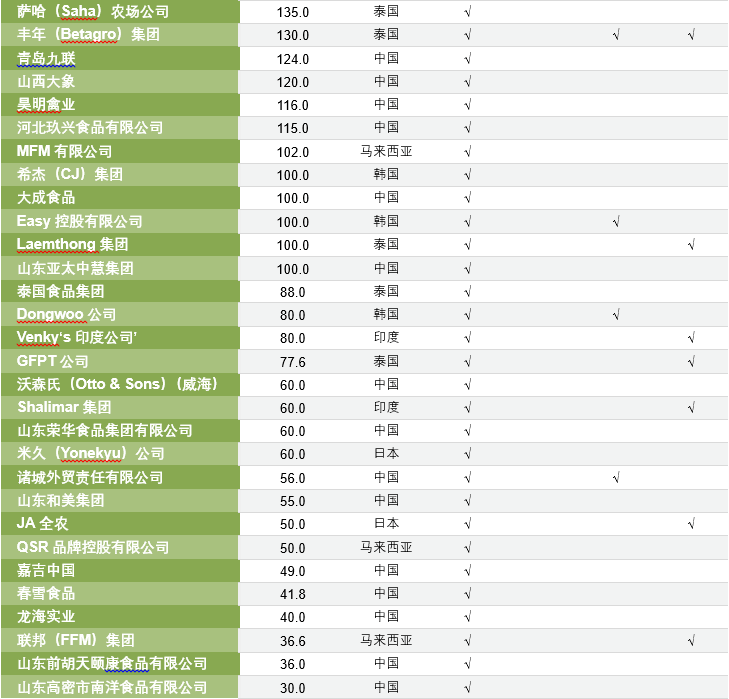Click the Dongwoo 公司 cell
The width and height of the screenshot is (729, 699).
120,314
